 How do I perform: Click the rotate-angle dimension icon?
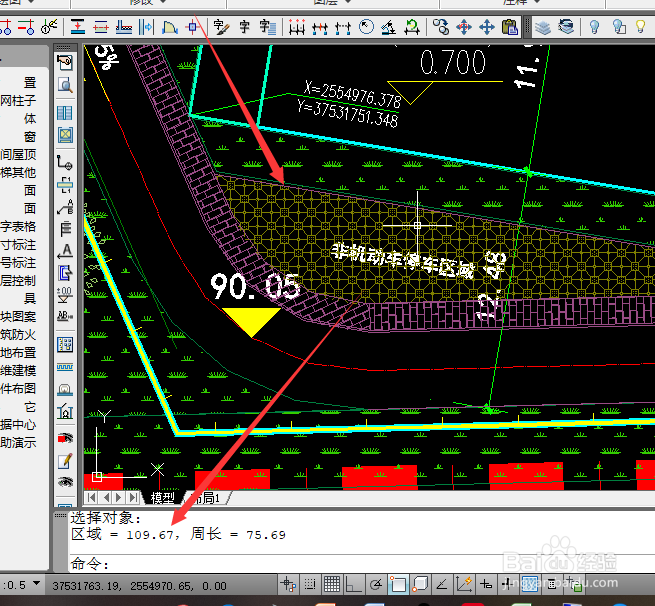click(389, 28)
